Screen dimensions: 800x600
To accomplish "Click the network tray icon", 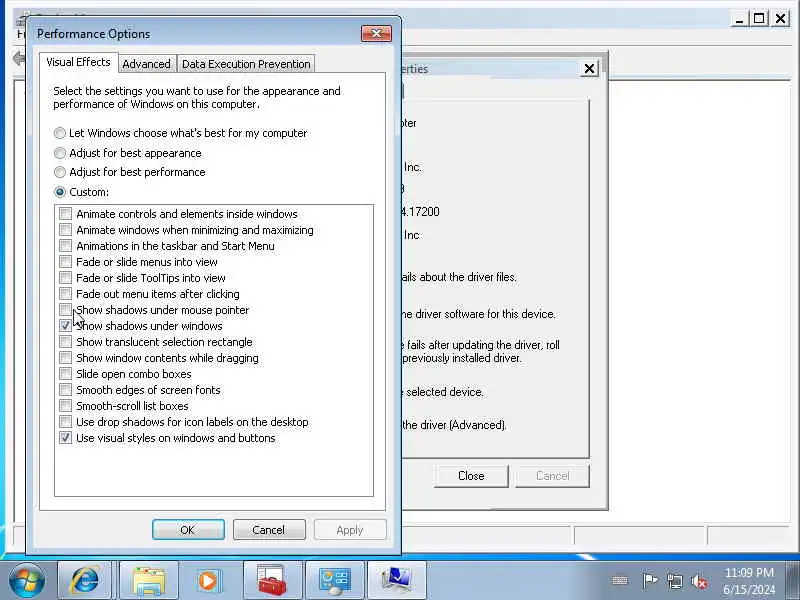I will pyautogui.click(x=674, y=581).
